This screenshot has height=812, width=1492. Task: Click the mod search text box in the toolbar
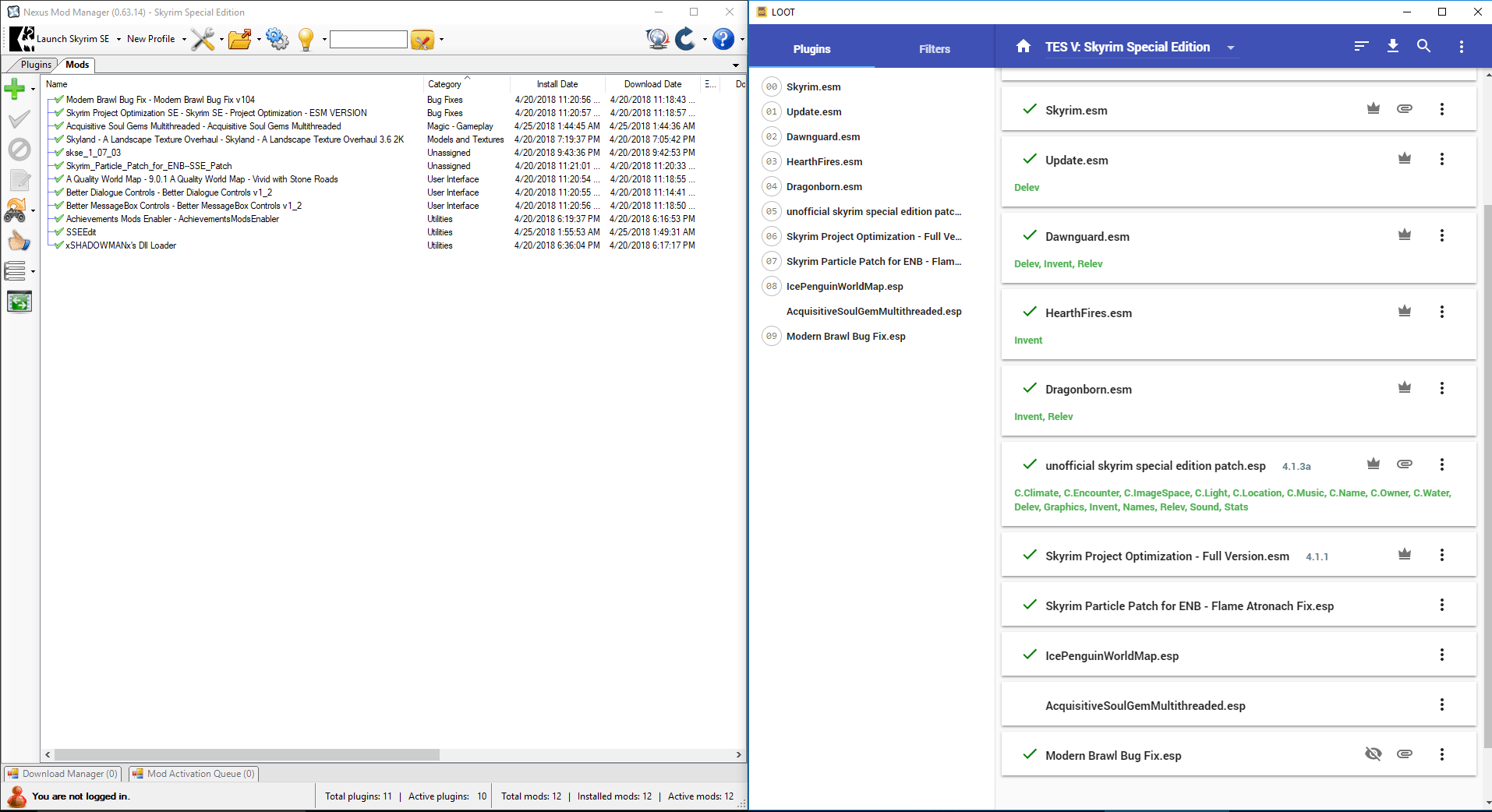[369, 39]
